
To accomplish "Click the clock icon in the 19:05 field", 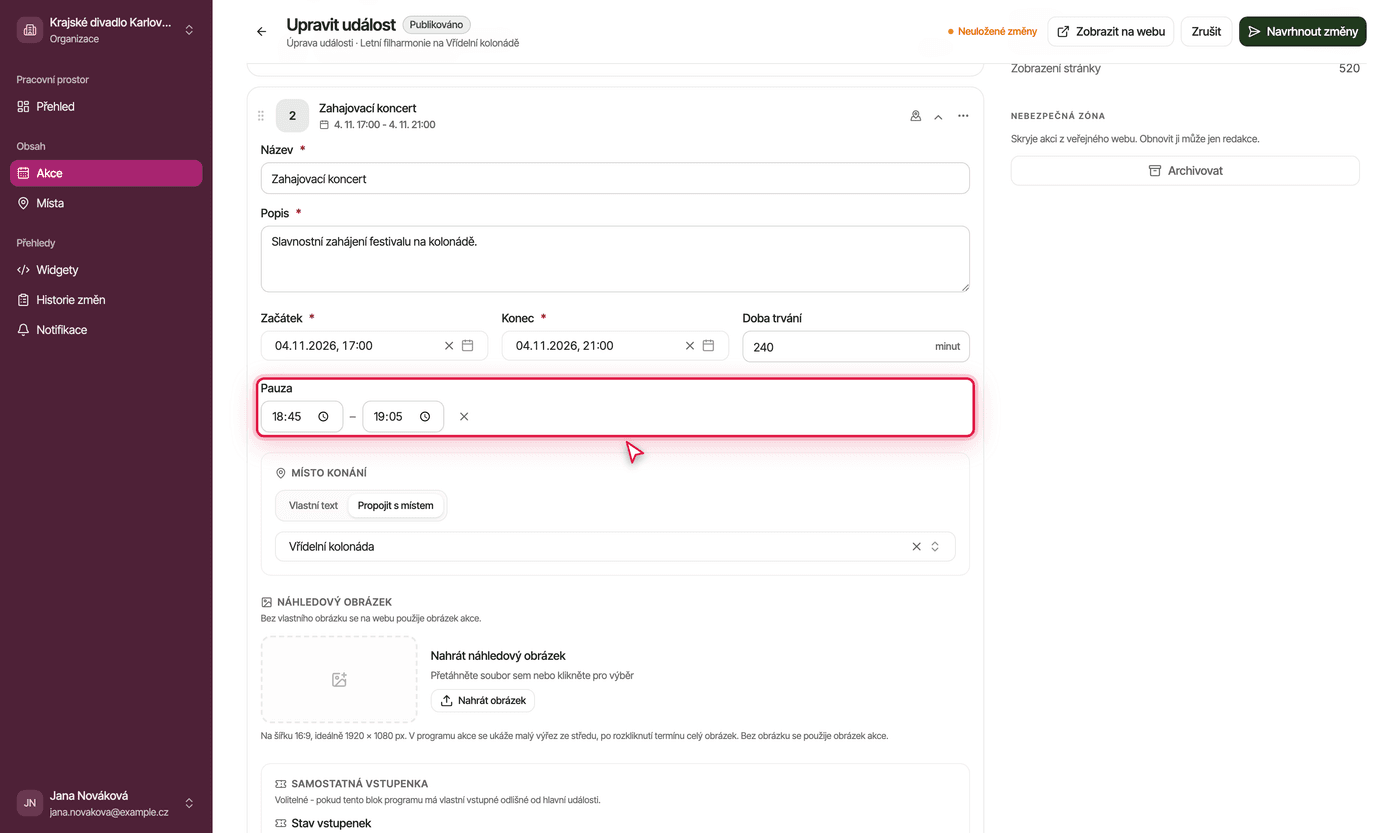I will (x=425, y=417).
